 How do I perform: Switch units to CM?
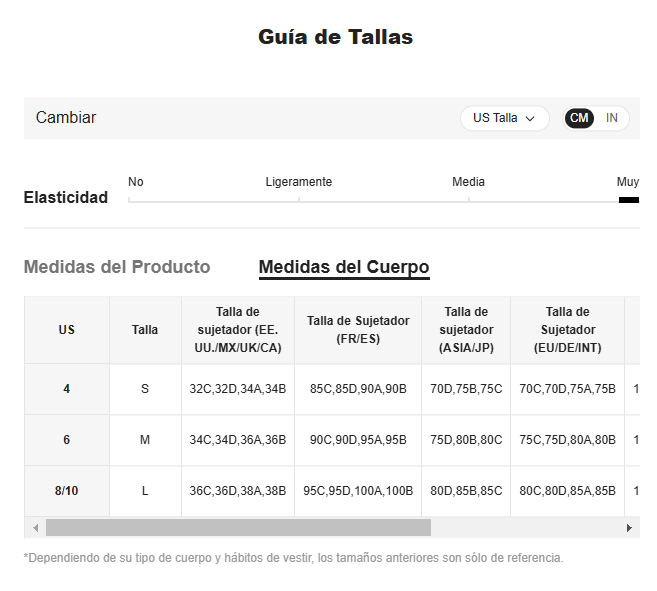point(579,118)
